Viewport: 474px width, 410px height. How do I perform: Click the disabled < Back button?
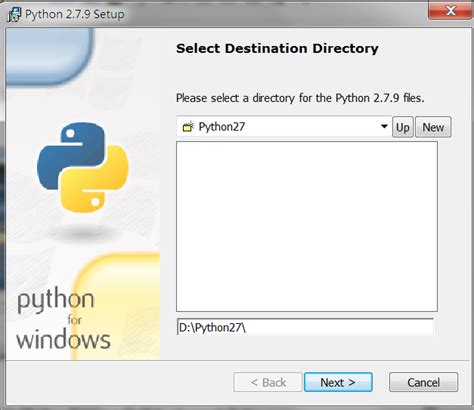click(268, 382)
